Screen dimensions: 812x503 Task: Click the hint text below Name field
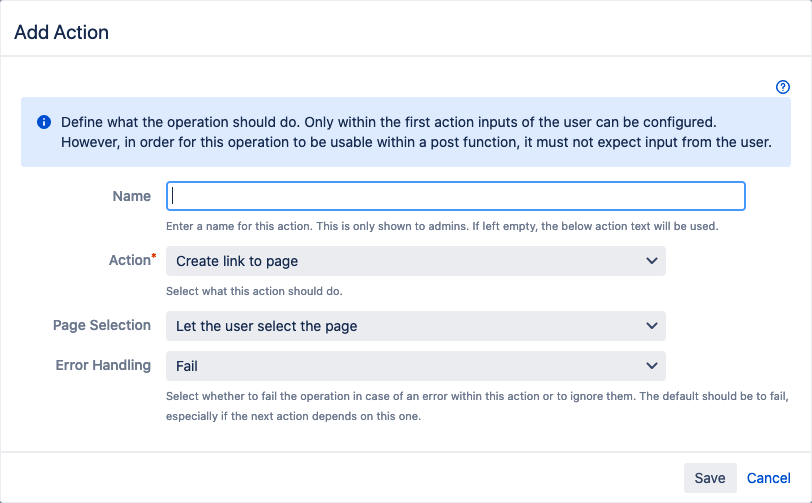441,226
